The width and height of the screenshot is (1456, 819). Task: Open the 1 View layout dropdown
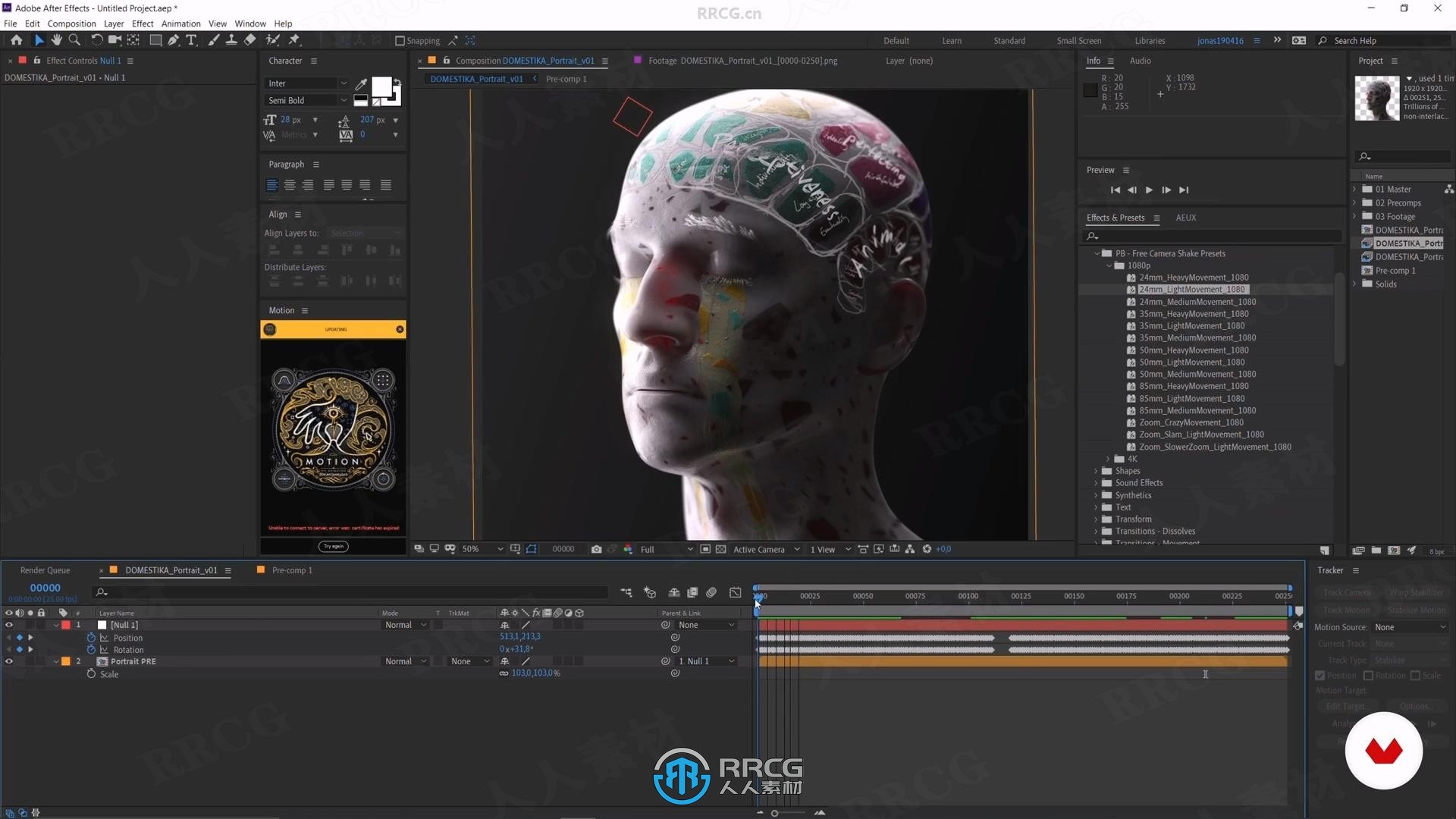(x=830, y=549)
